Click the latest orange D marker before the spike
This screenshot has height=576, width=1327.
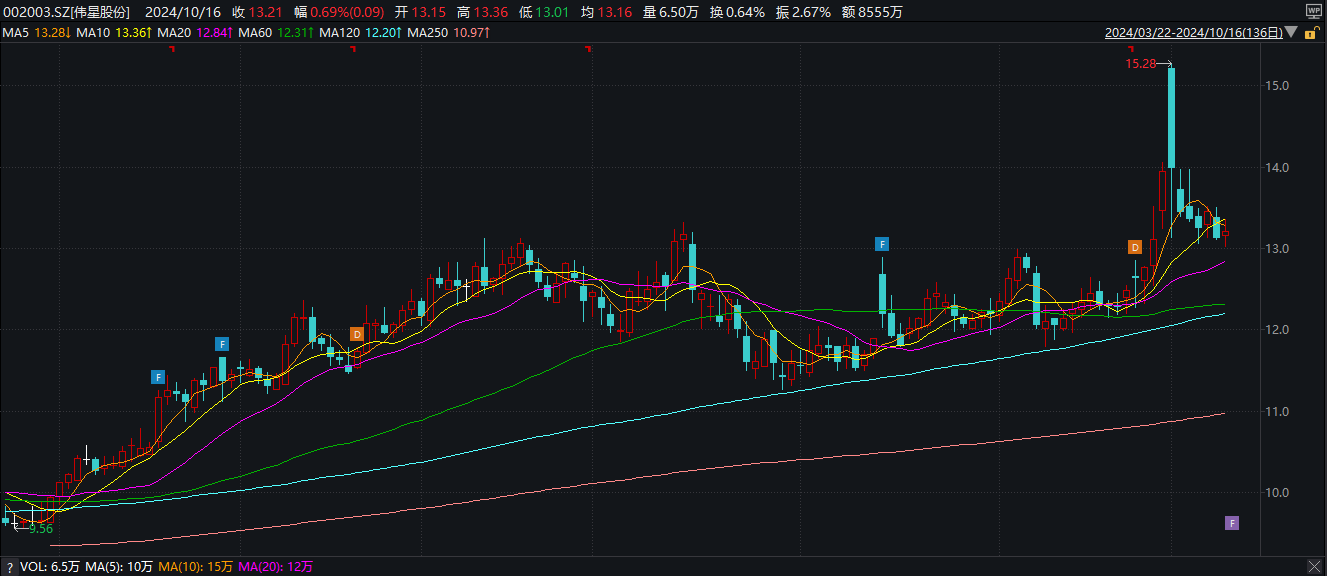(1135, 246)
